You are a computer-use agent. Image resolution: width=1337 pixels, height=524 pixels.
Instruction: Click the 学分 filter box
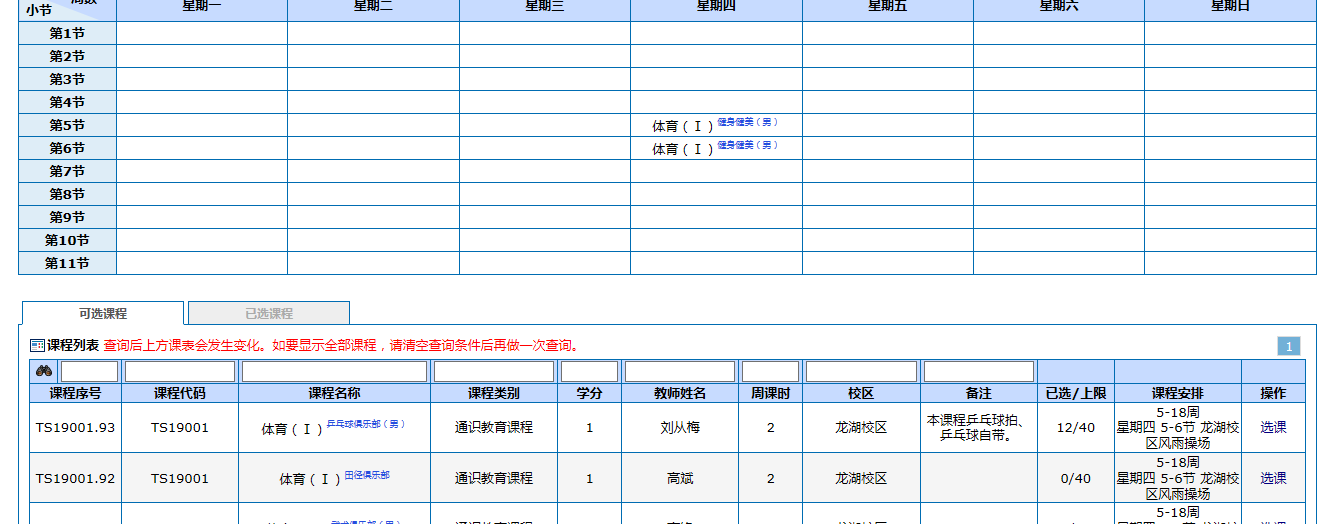[589, 371]
